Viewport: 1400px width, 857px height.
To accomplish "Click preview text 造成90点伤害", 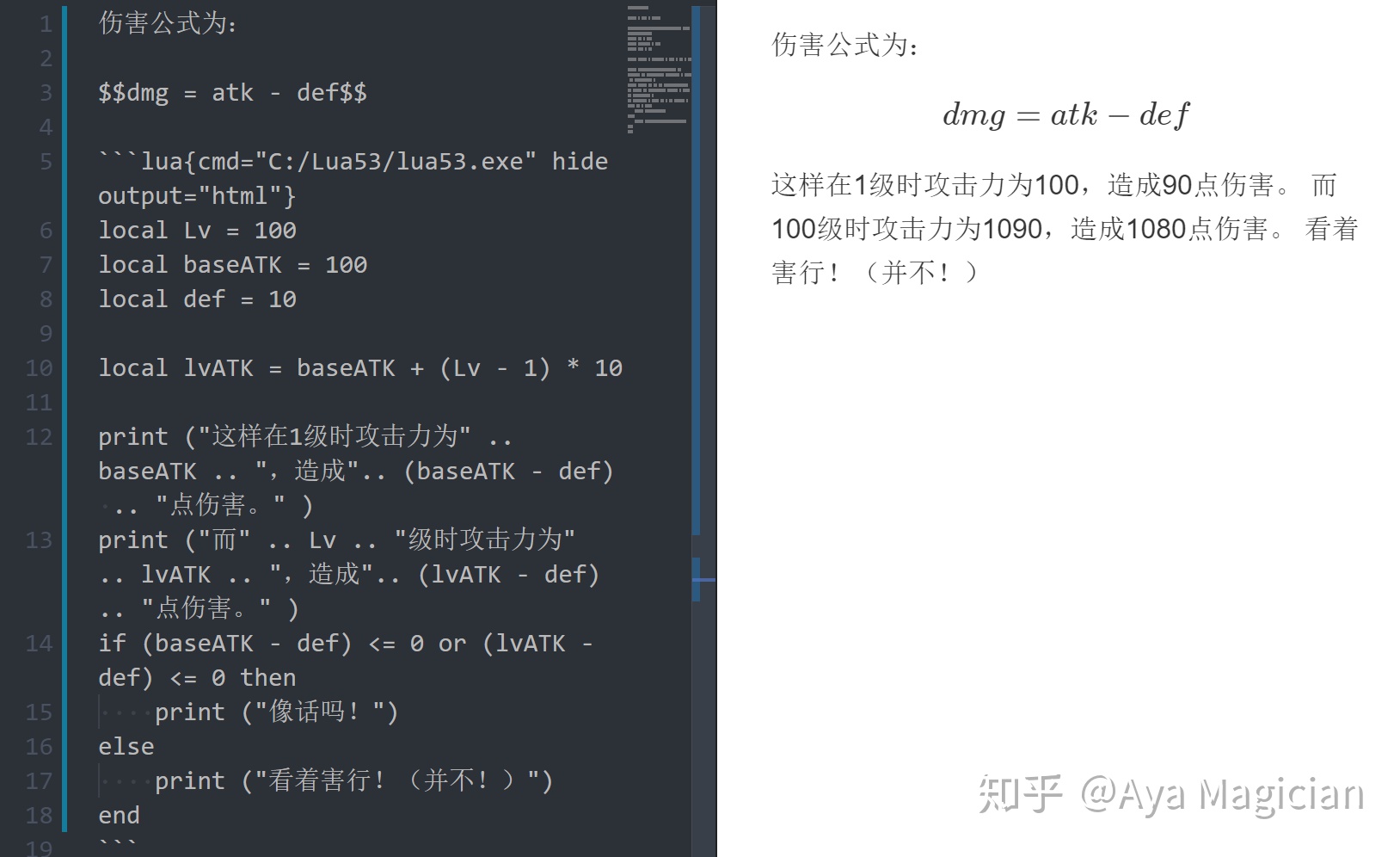I will 1191,185.
